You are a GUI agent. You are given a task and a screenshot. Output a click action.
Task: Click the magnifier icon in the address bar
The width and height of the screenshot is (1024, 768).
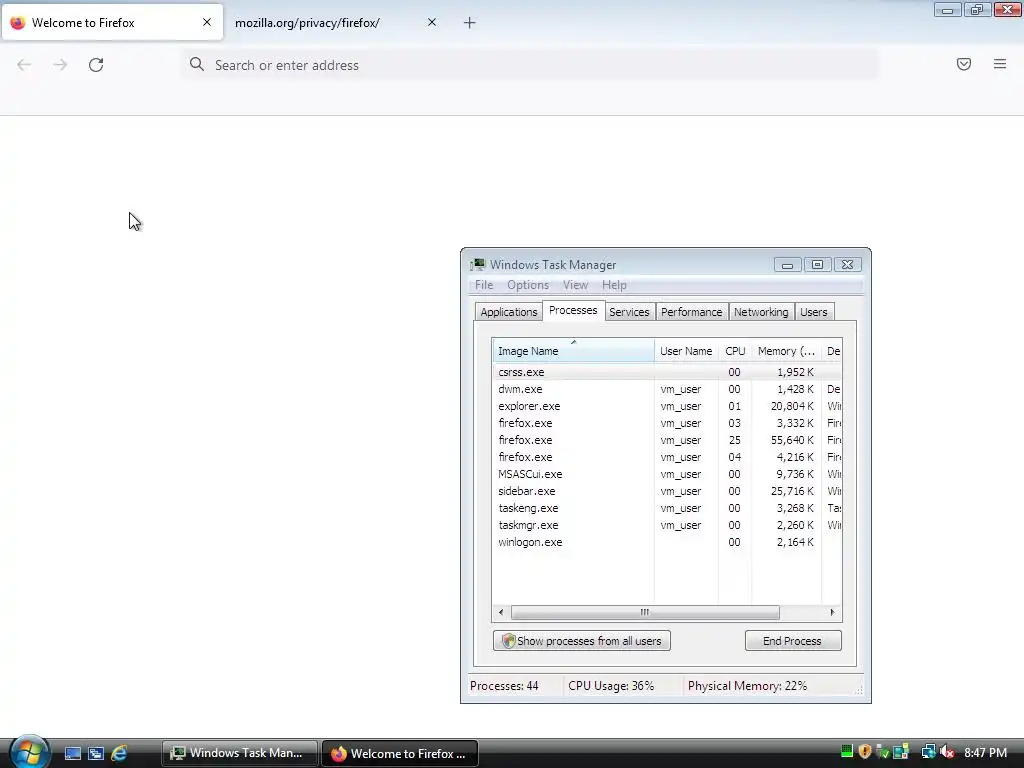pos(197,64)
